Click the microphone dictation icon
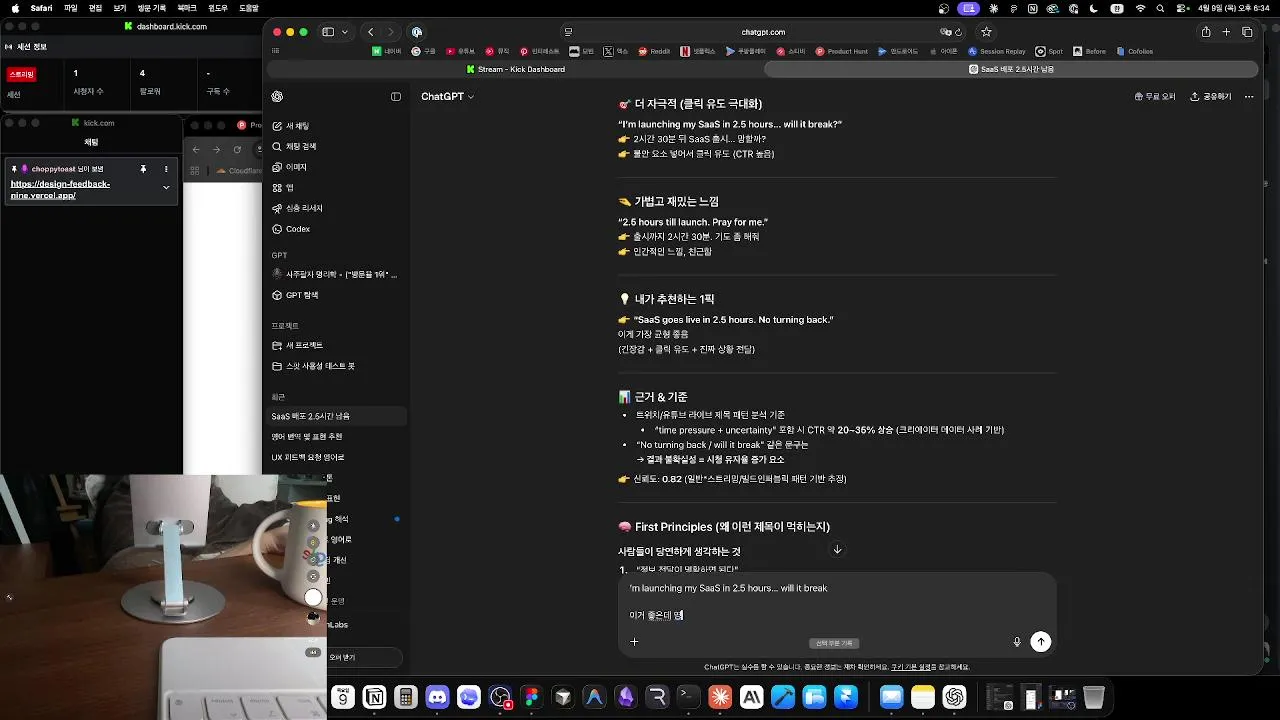The image size is (1280, 720). [x=1017, y=642]
